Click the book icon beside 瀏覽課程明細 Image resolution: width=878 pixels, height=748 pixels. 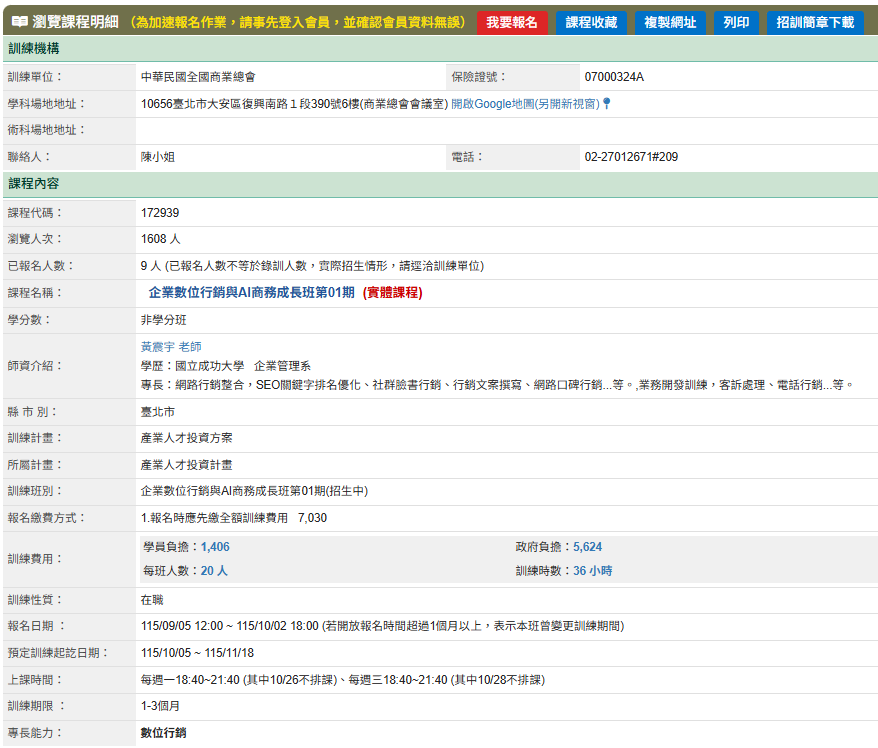coord(20,22)
